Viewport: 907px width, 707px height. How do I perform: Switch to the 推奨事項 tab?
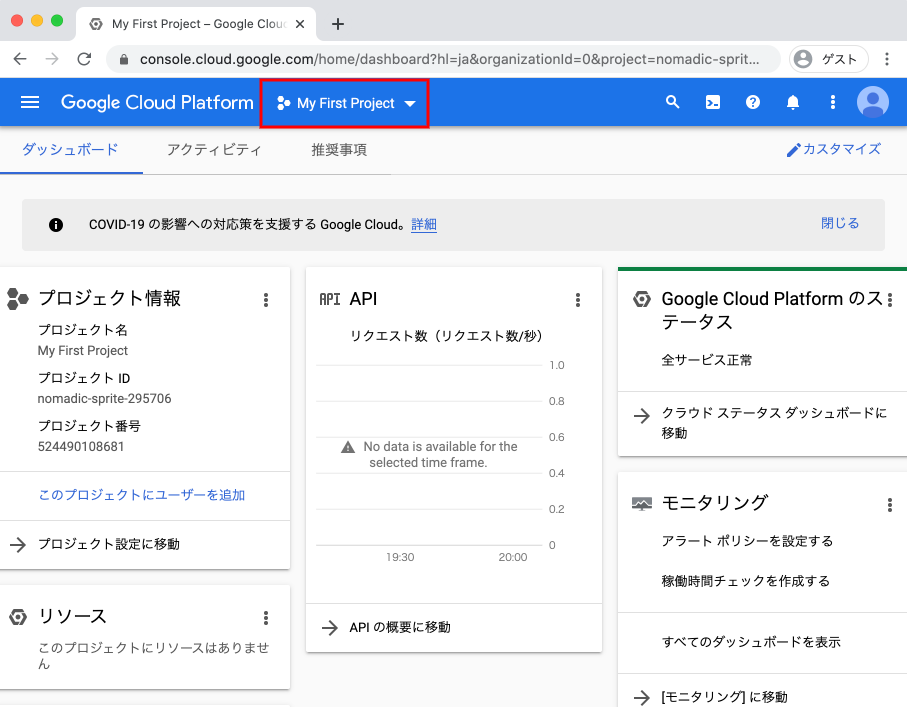pyautogui.click(x=339, y=150)
